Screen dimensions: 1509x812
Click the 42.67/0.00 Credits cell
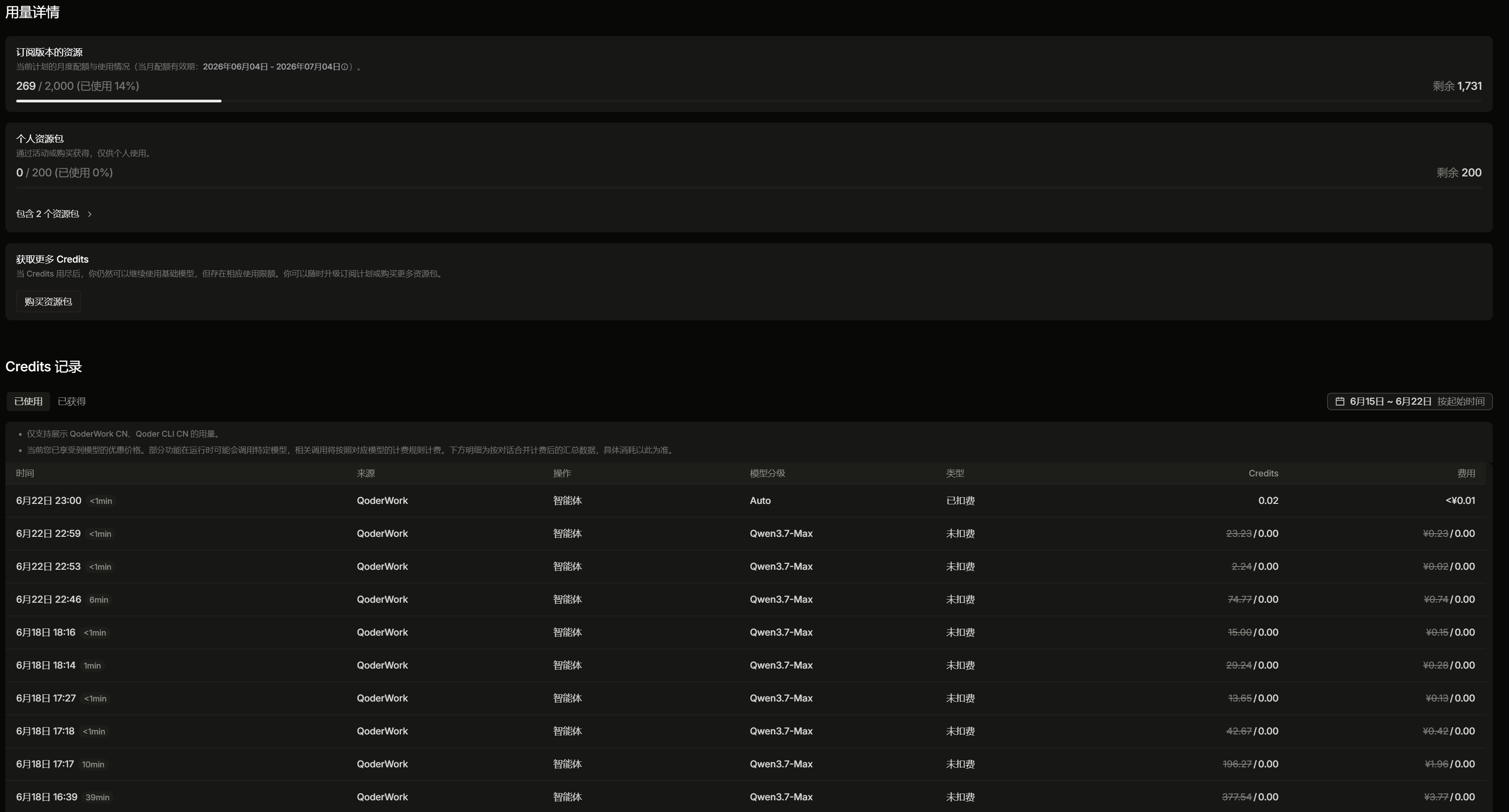tap(1252, 731)
